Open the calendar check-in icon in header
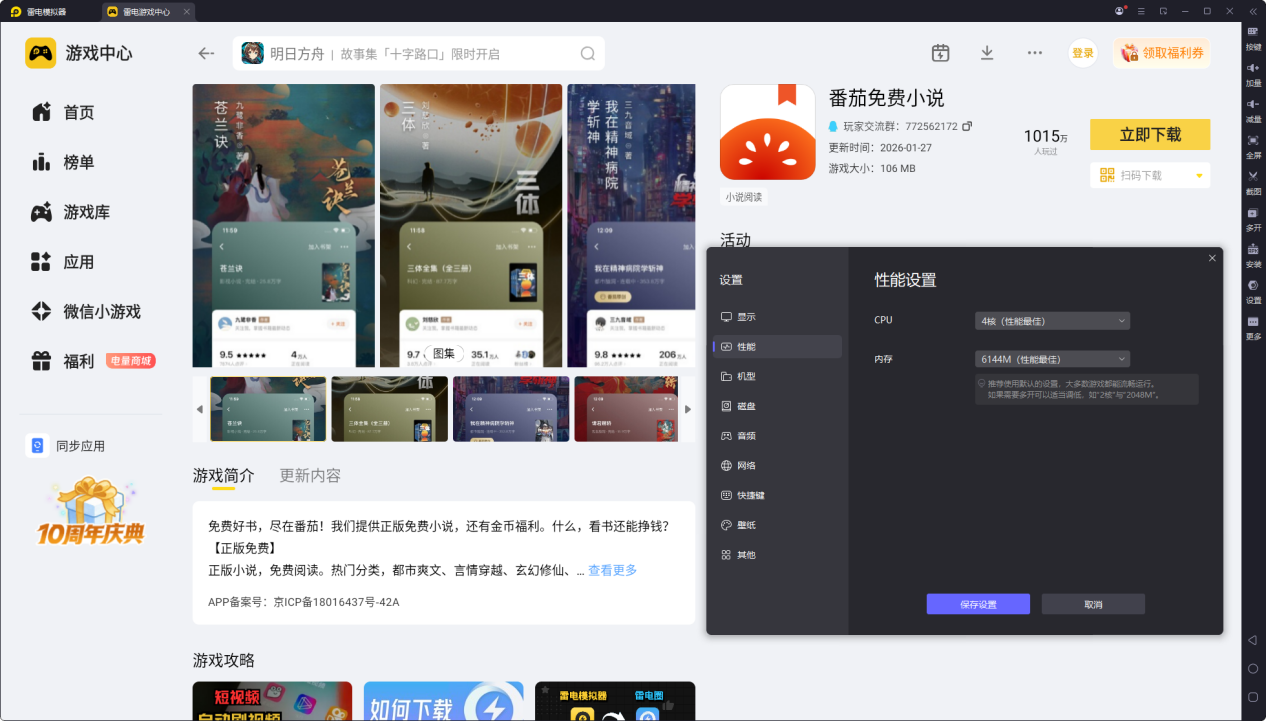Screen dimensions: 1266x721 coord(940,53)
